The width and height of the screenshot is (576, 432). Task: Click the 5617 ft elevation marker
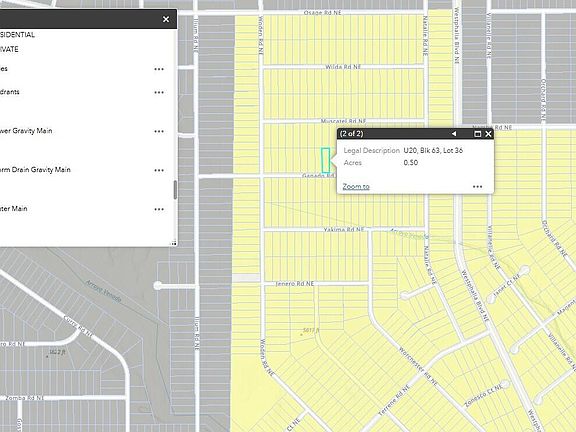[310, 331]
